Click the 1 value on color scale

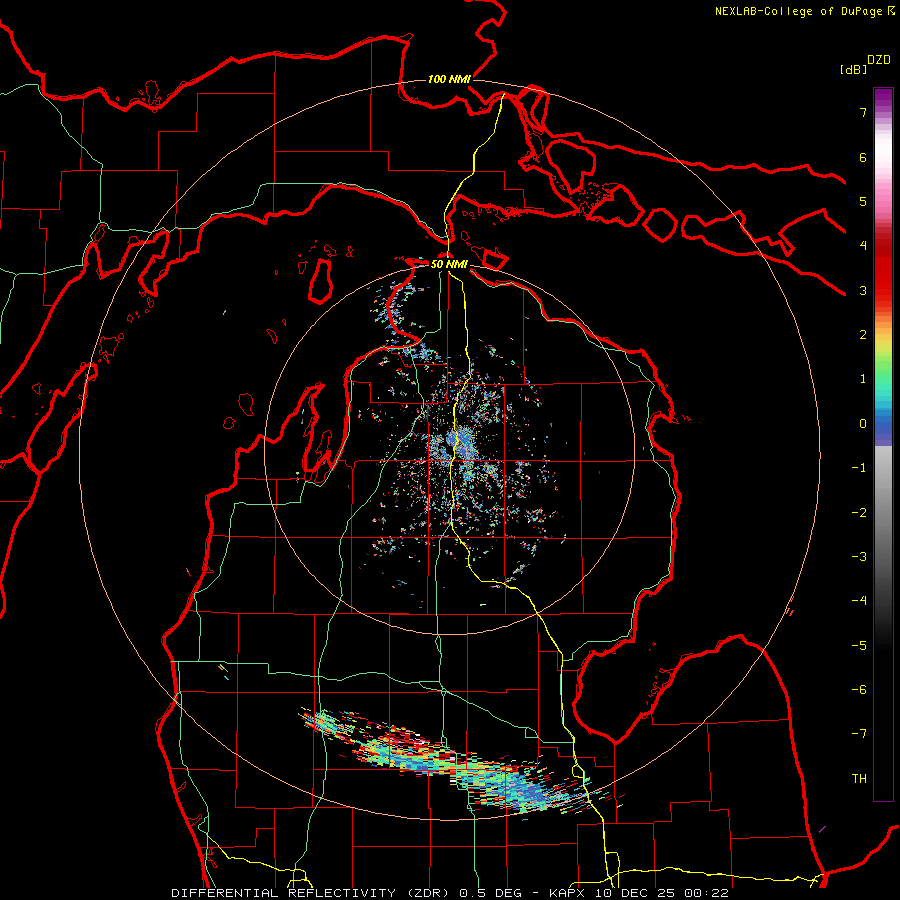click(863, 379)
